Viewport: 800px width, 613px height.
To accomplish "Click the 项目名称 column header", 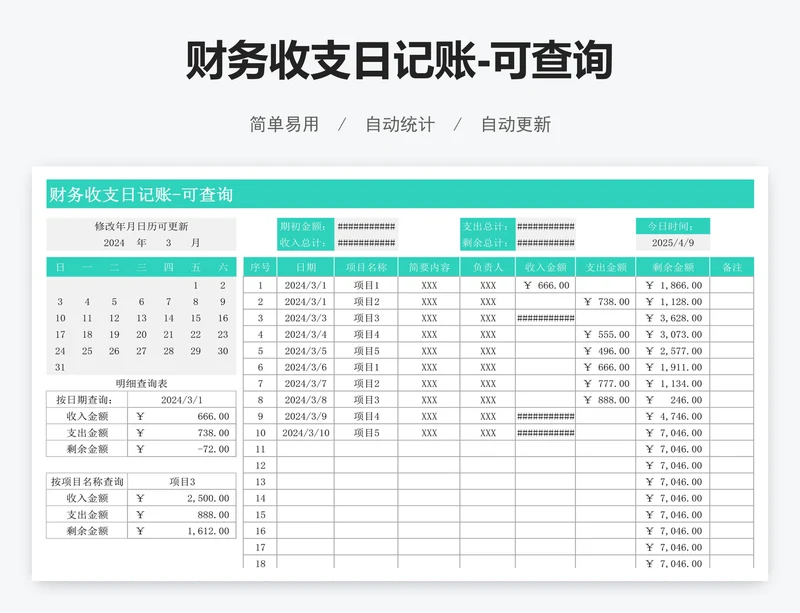I will 366,267.
